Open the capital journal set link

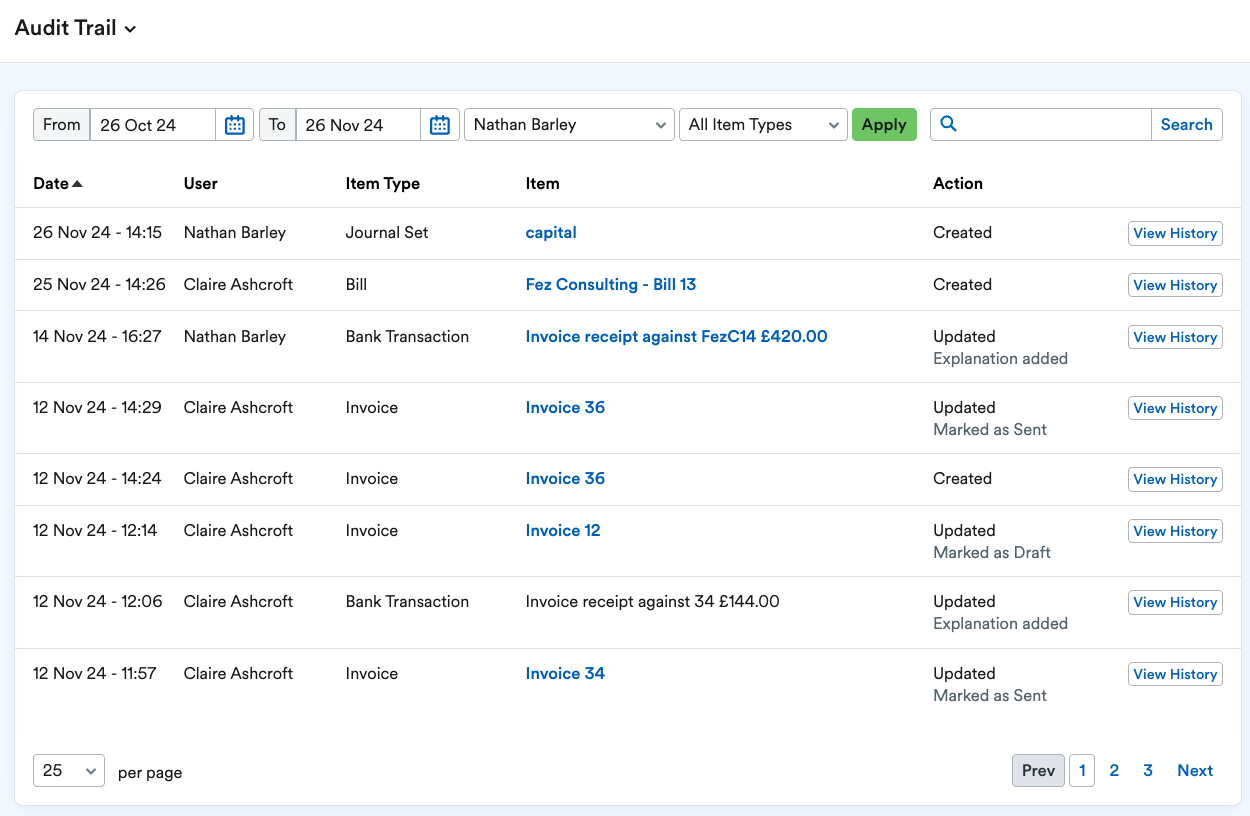[551, 232]
